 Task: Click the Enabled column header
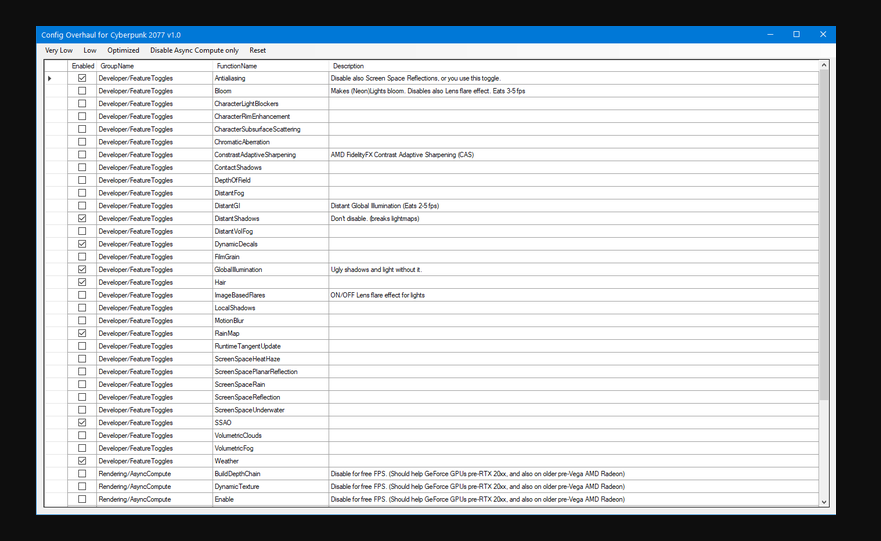[x=83, y=66]
